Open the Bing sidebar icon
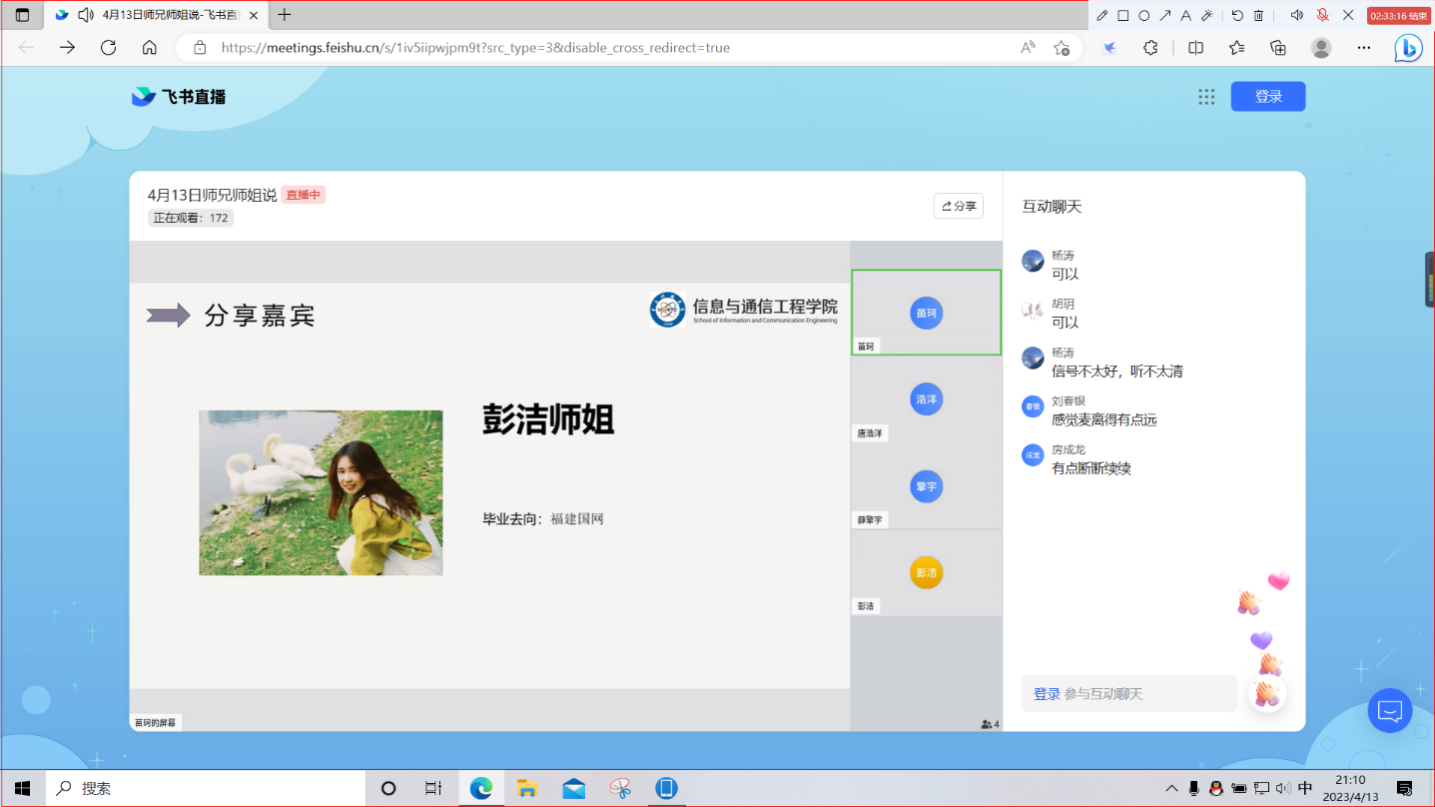The height and width of the screenshot is (807, 1435). point(1408,48)
